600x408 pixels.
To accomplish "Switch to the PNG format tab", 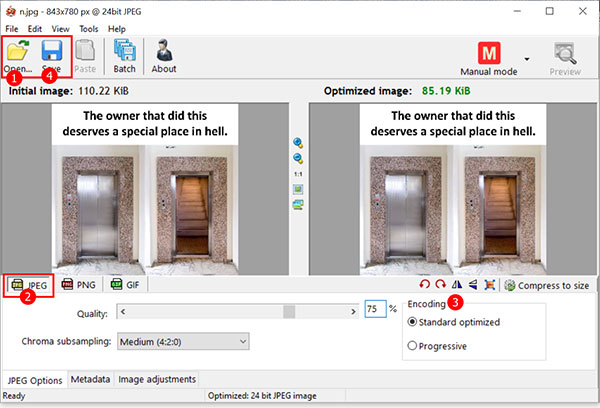I will [80, 285].
